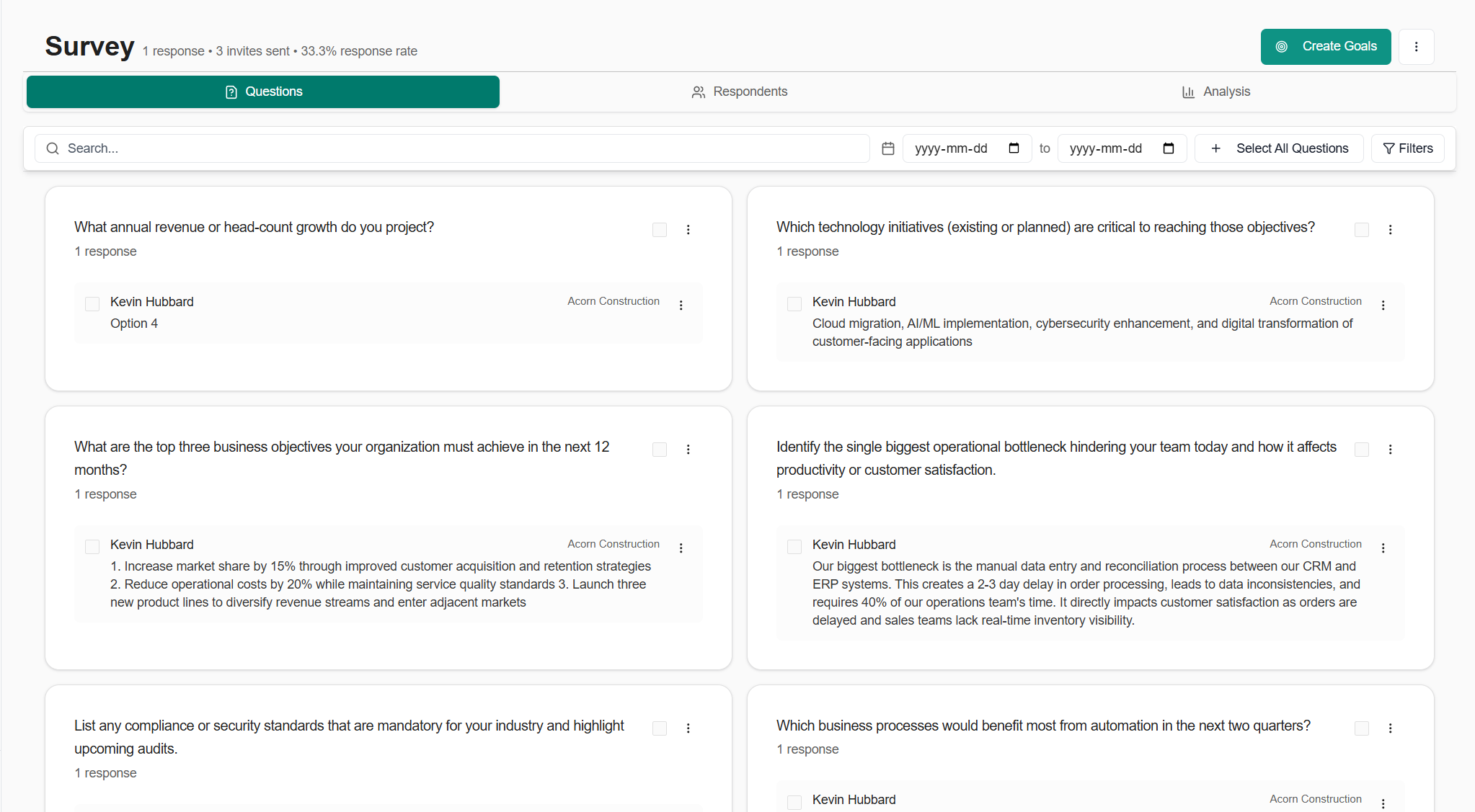Select Kevin Hubbard's Option 4 response checkbox
The height and width of the screenshot is (812, 1475).
[x=92, y=304]
